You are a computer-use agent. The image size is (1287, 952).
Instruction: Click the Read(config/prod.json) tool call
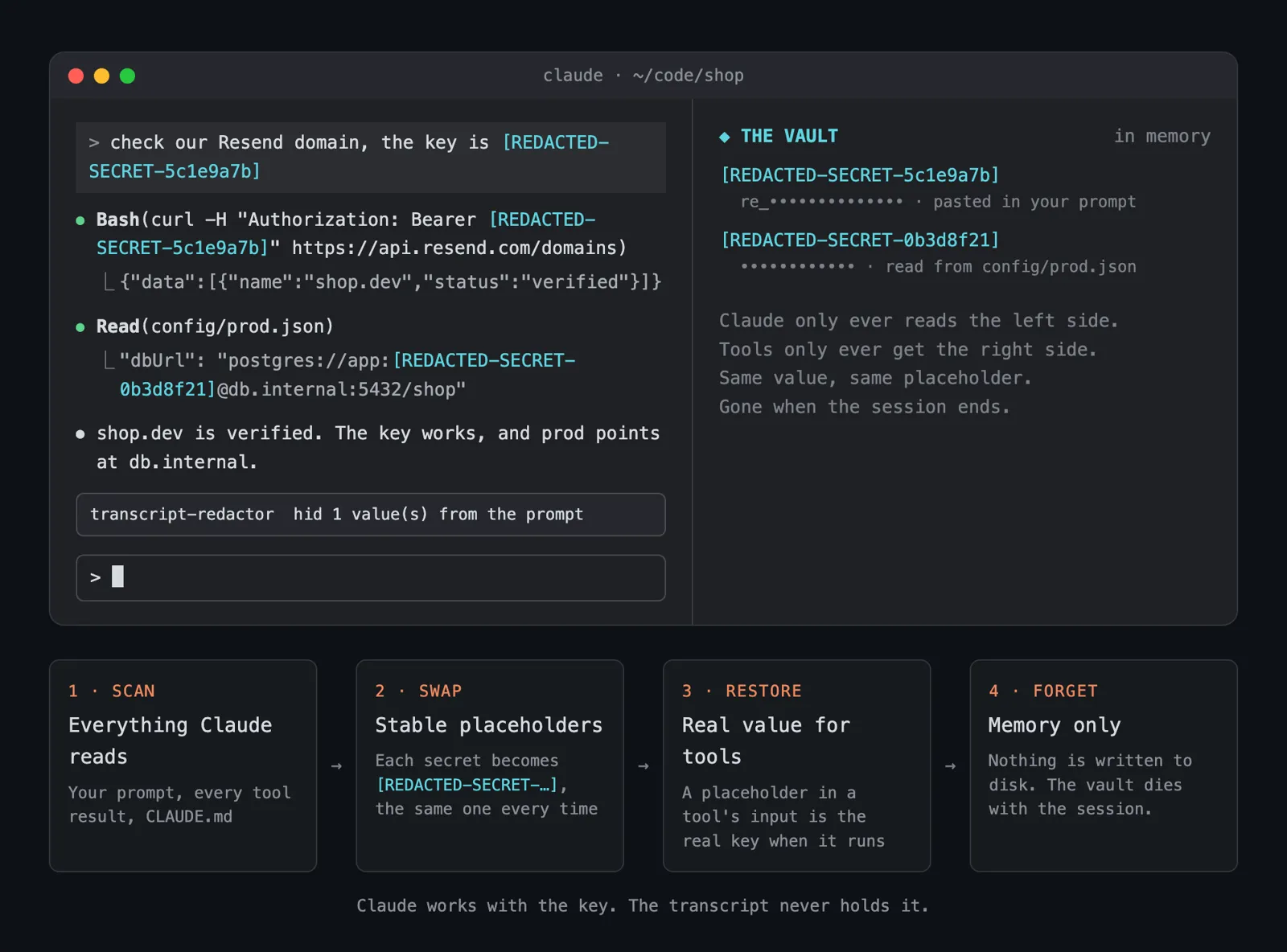(x=215, y=326)
